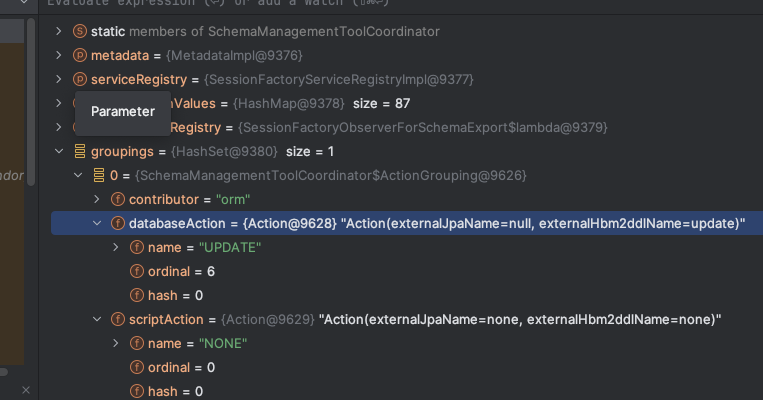Expand the static members node
This screenshot has height=400, width=763.
[x=59, y=32]
